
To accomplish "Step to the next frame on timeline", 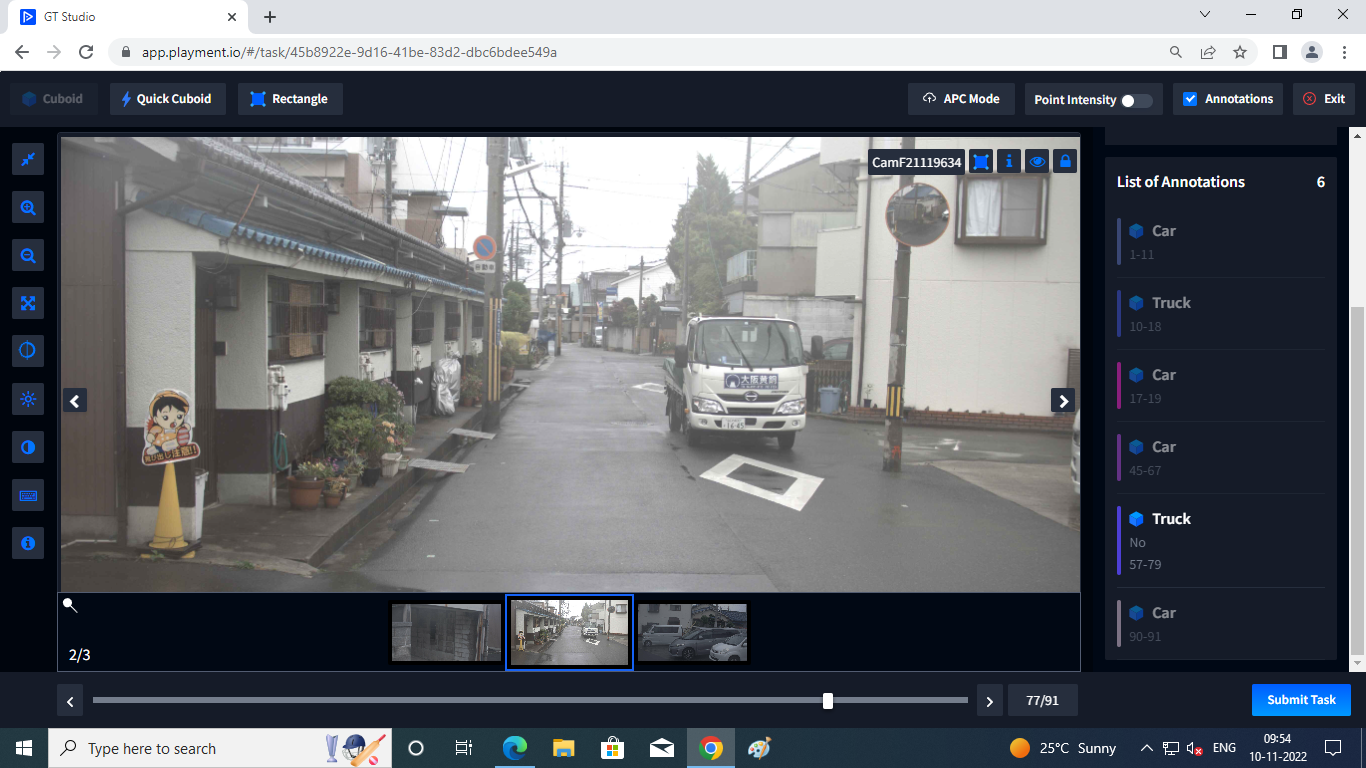I will pyautogui.click(x=989, y=701).
